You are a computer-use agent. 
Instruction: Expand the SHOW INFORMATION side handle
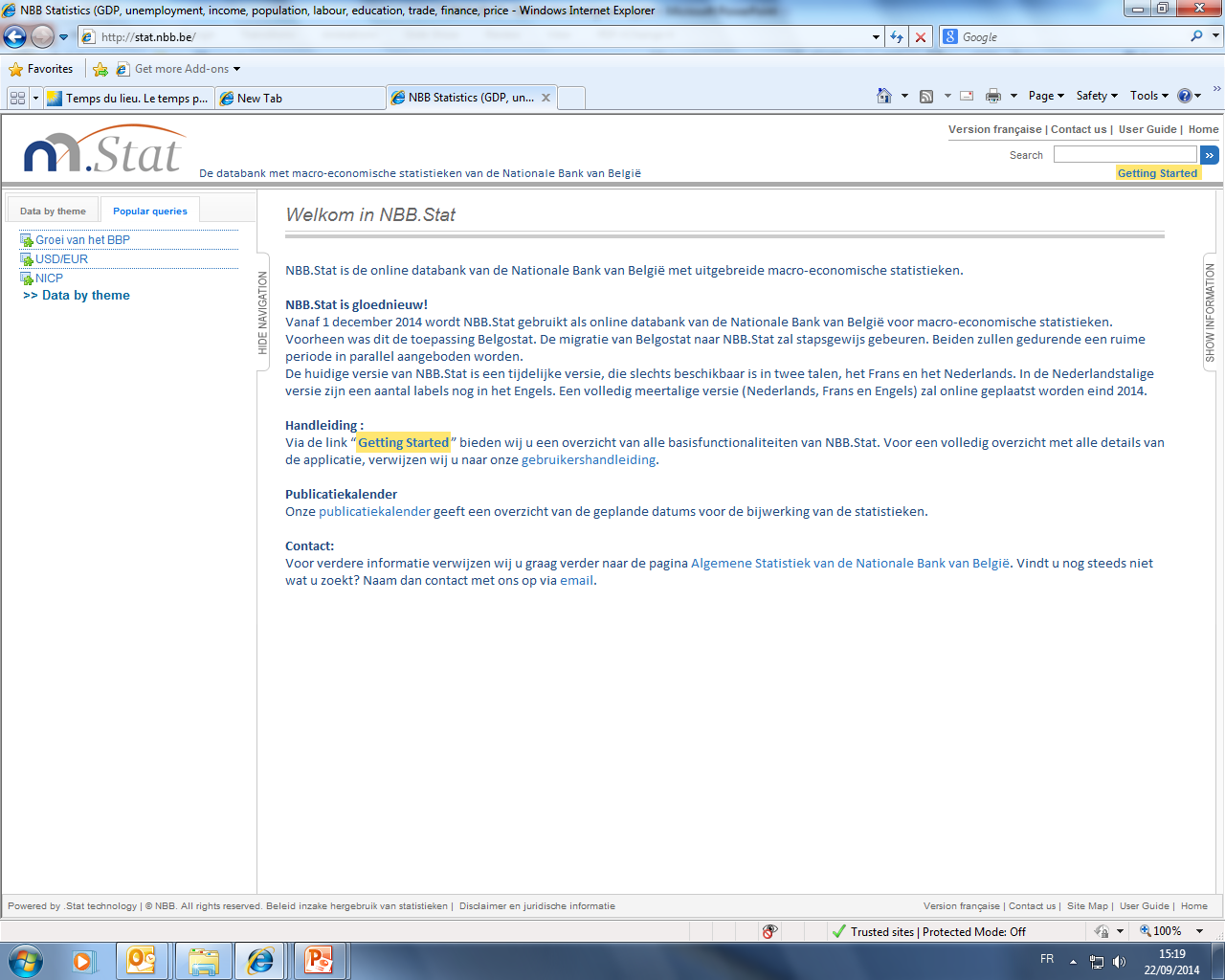[1210, 313]
